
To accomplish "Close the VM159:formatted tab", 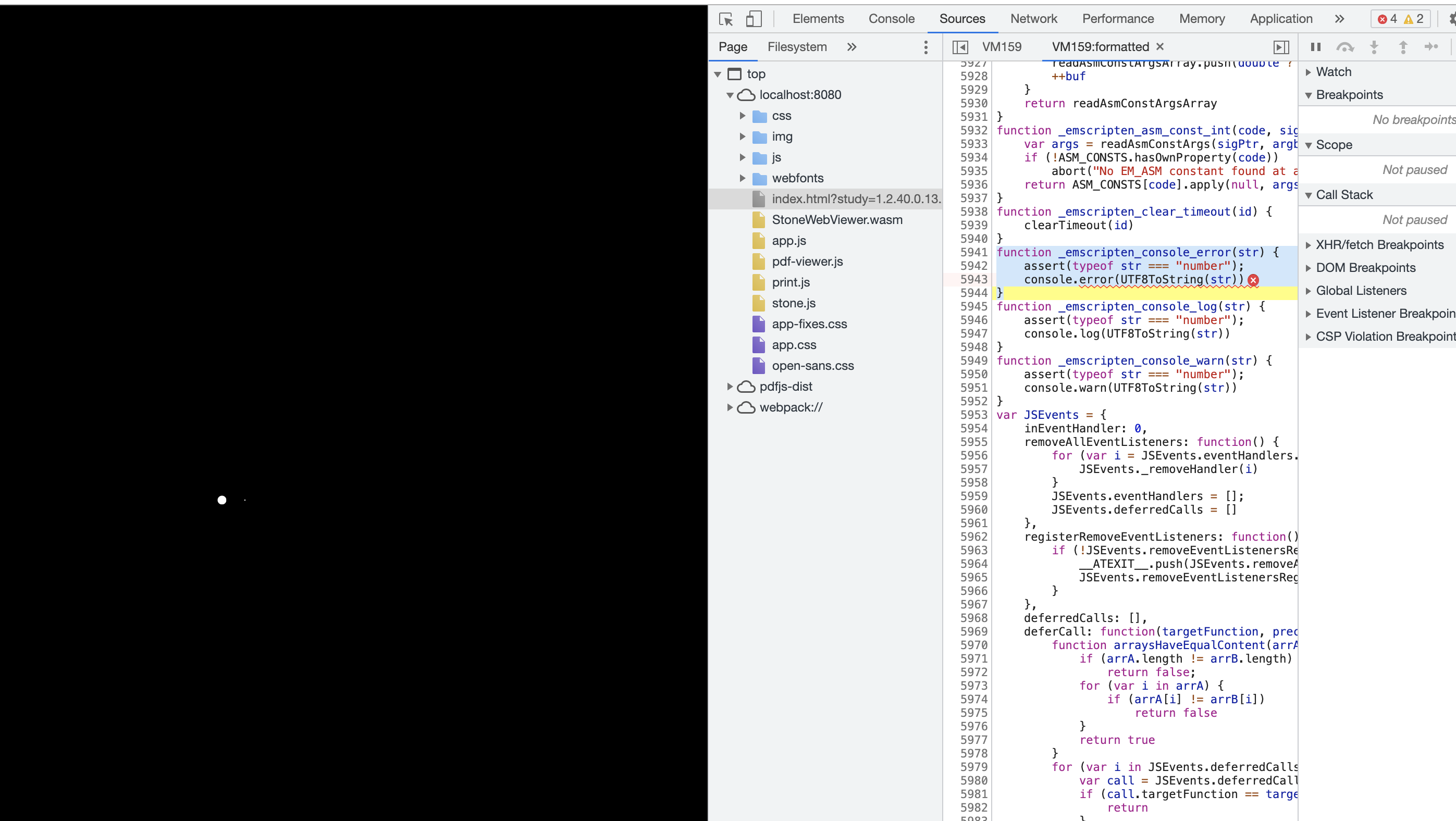I will click(1160, 46).
